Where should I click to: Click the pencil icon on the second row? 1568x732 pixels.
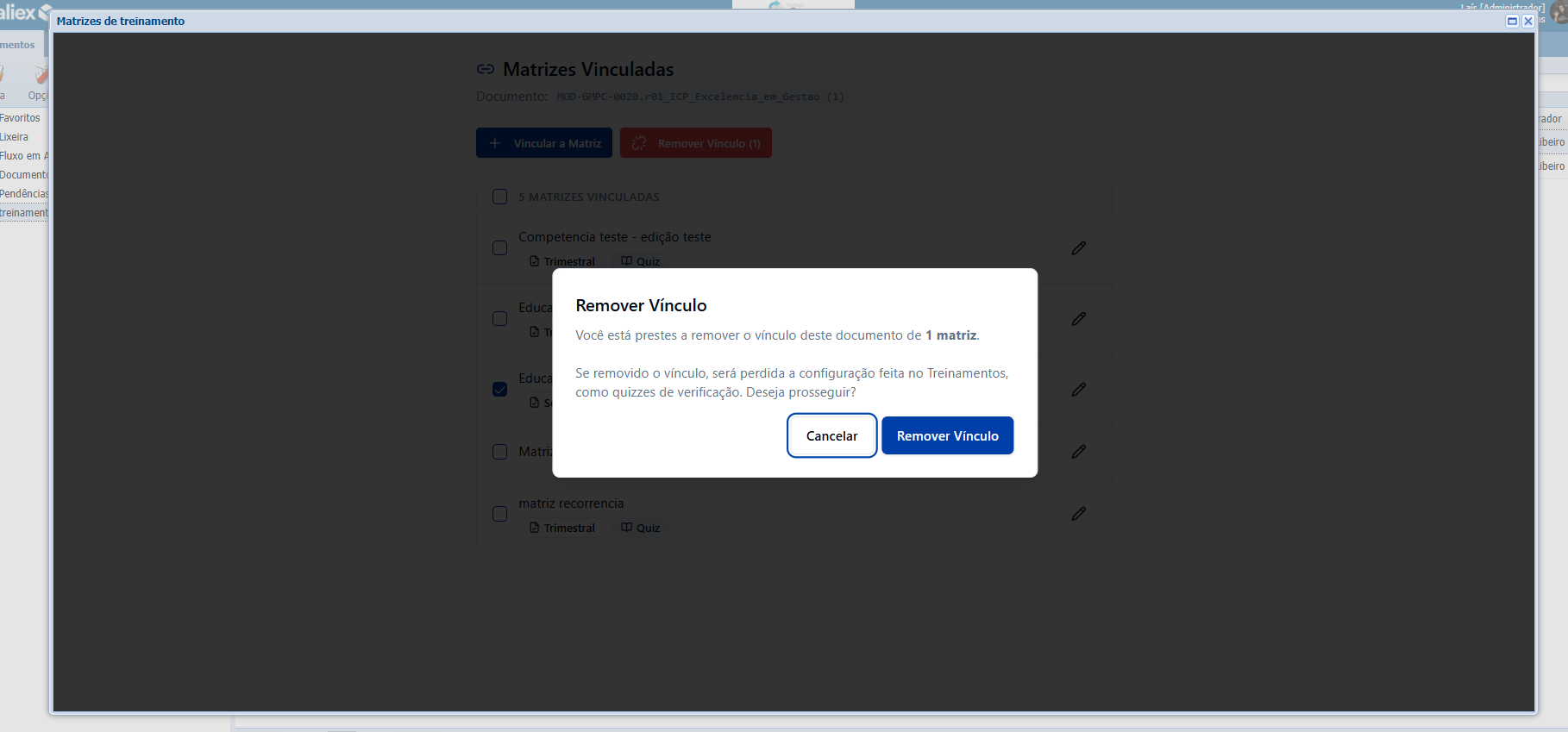(x=1078, y=319)
